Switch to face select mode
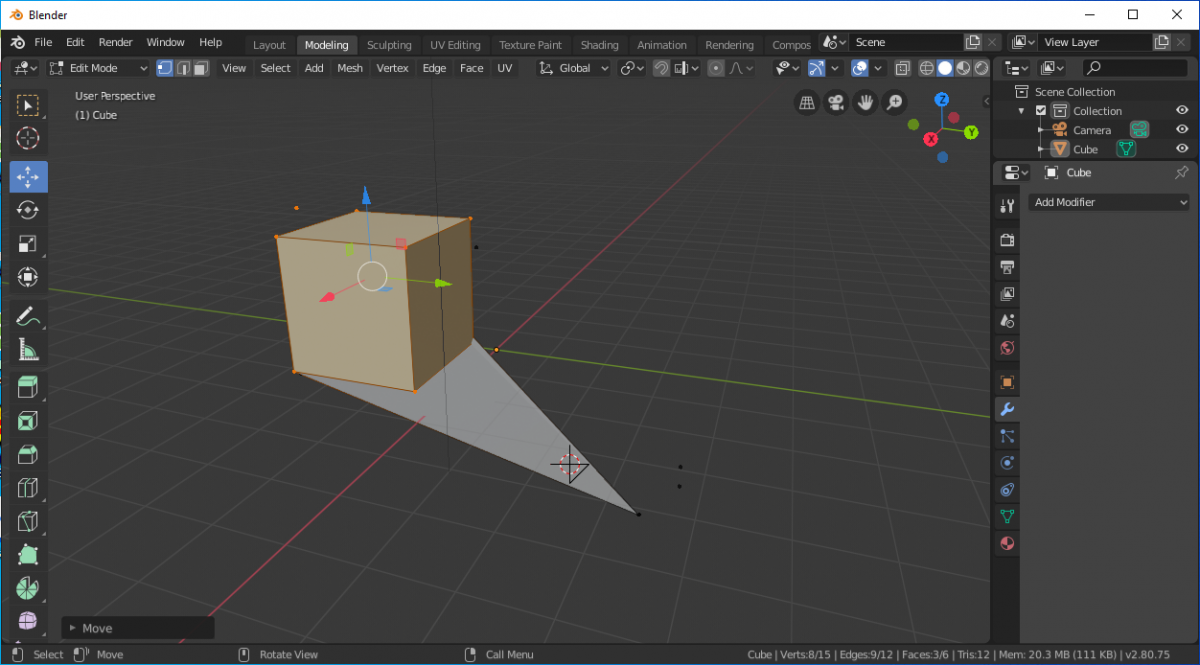This screenshot has height=665, width=1200. click(x=201, y=68)
